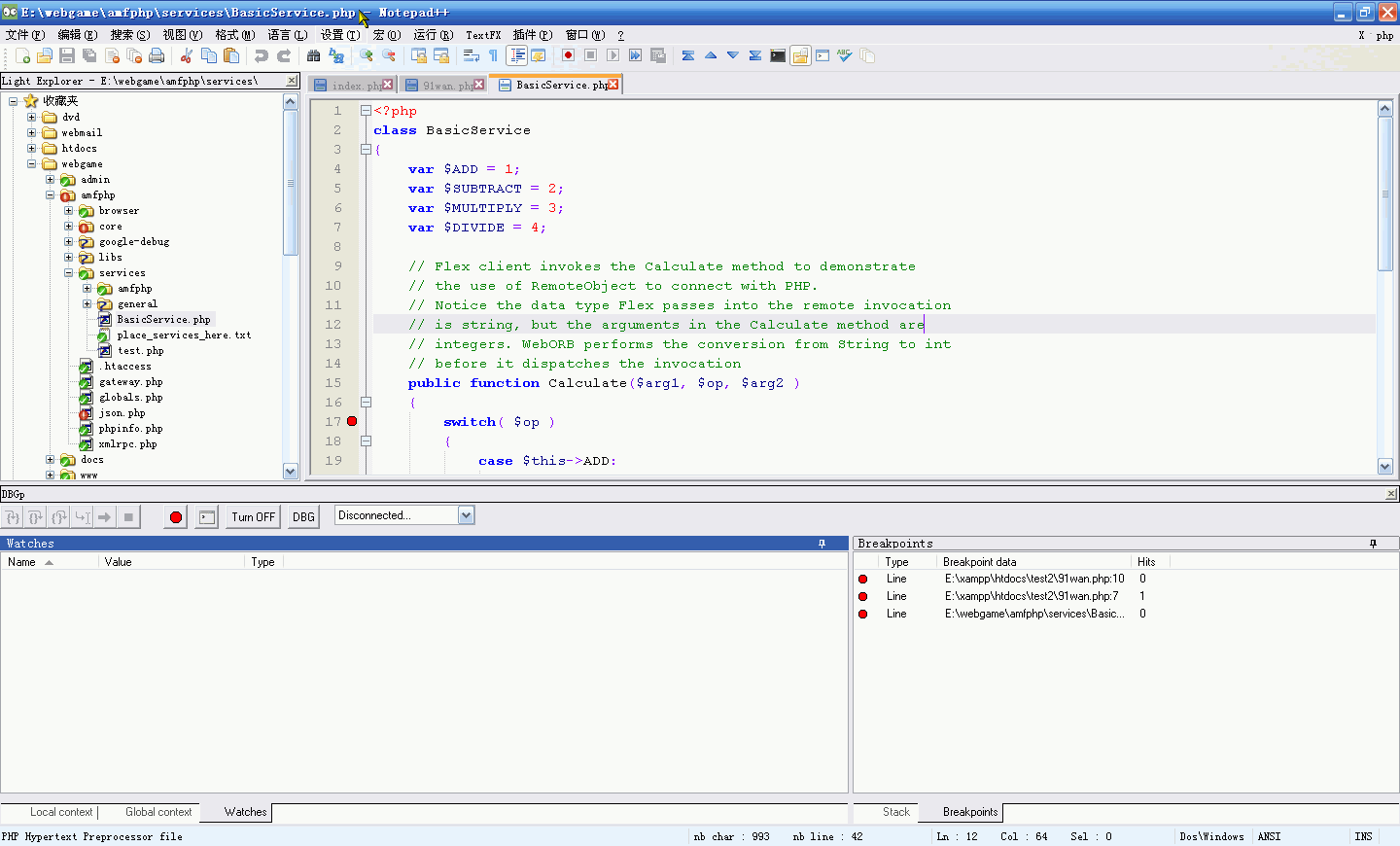Click the Undo arrow icon
Image resolution: width=1400 pixels, height=846 pixels.
261,56
